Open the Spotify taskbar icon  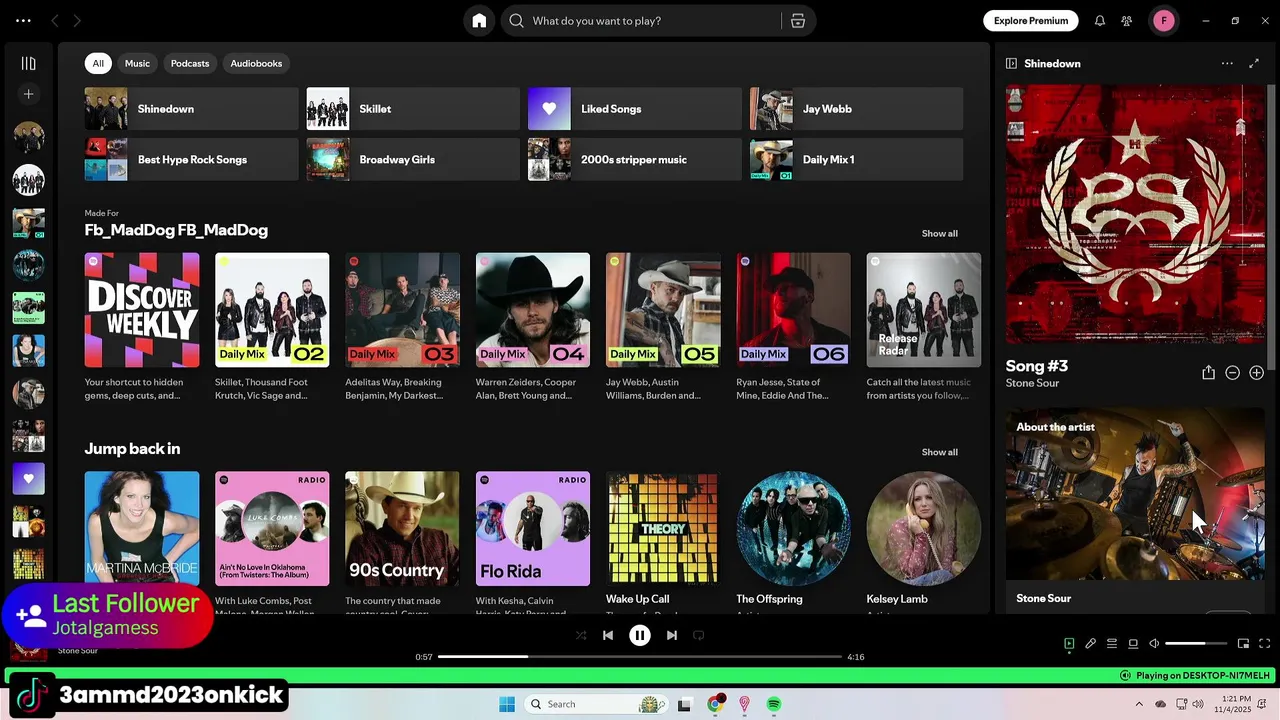[774, 704]
